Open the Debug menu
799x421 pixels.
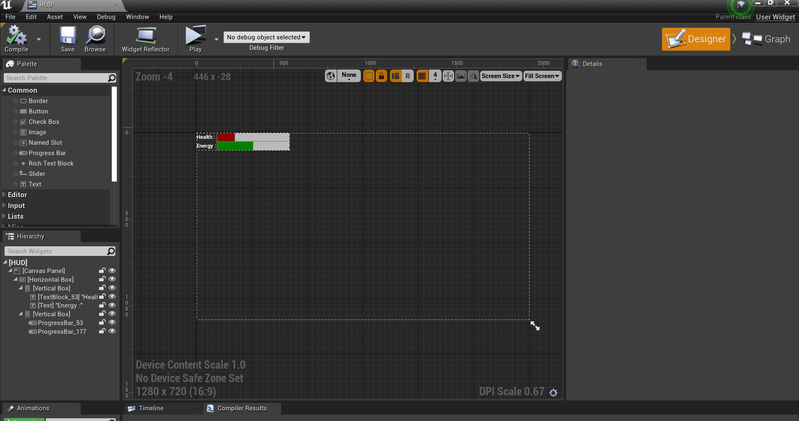[106, 17]
